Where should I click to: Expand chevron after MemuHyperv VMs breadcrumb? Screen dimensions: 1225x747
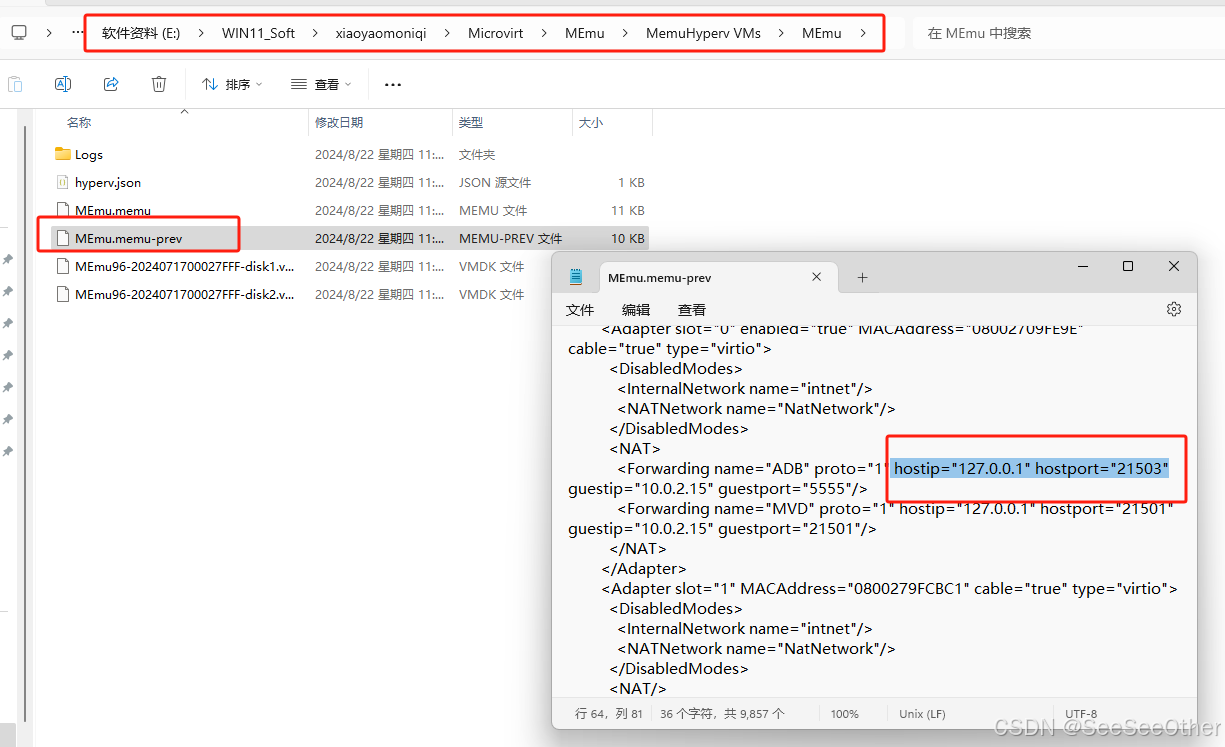(x=781, y=33)
